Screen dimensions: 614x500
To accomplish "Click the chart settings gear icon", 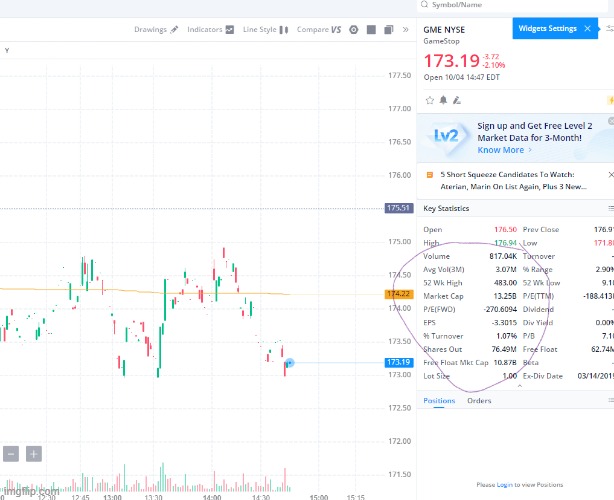I will point(354,30).
